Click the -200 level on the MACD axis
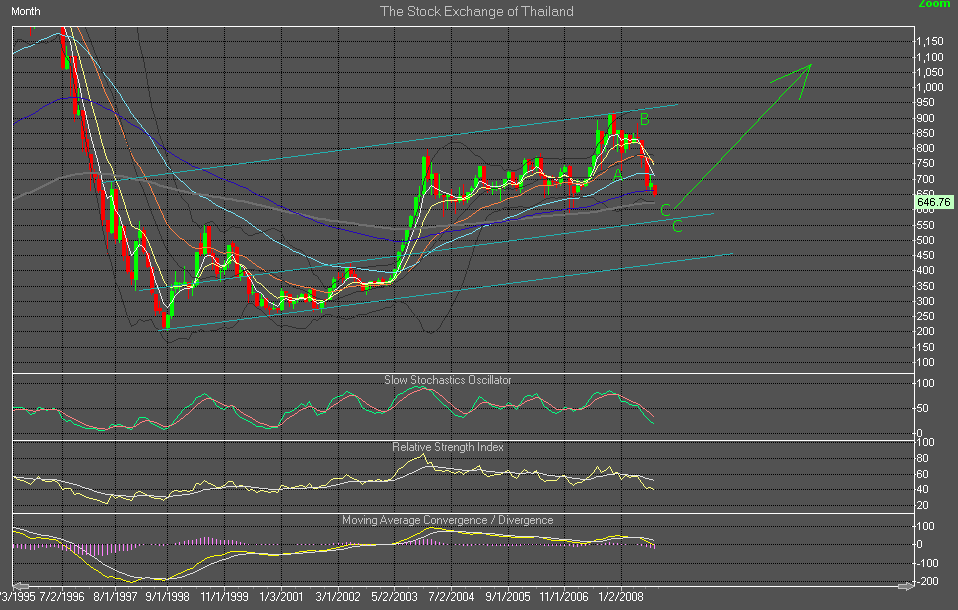 [x=926, y=581]
